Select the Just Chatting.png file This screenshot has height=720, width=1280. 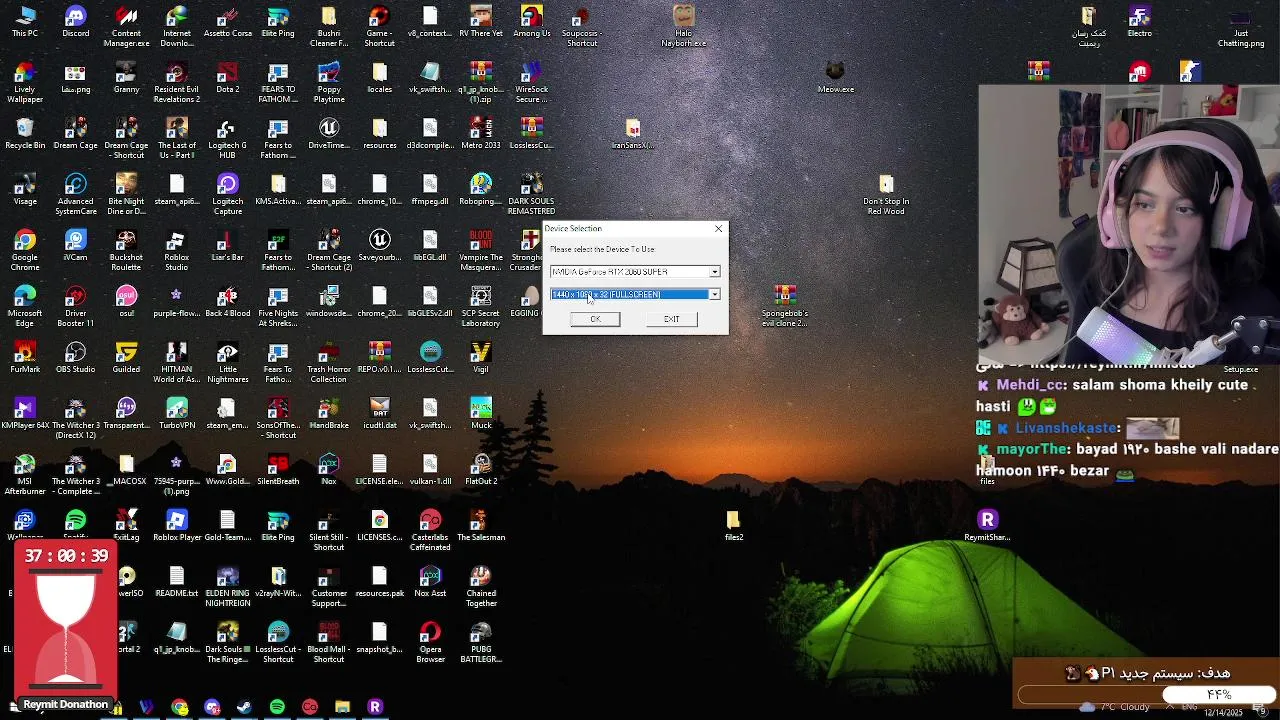pos(1241,26)
